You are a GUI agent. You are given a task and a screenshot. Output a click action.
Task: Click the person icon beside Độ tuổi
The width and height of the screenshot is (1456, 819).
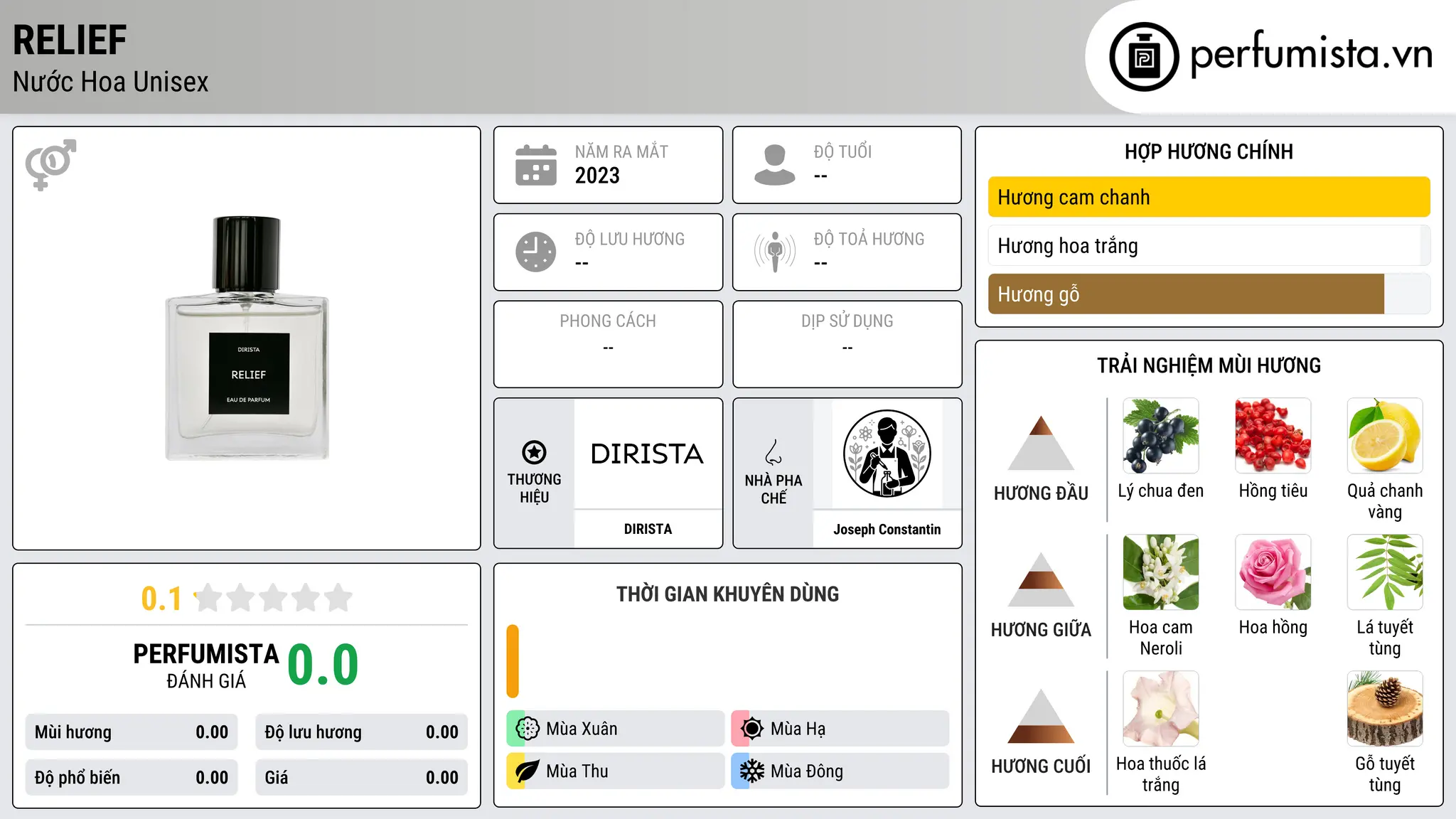775,165
